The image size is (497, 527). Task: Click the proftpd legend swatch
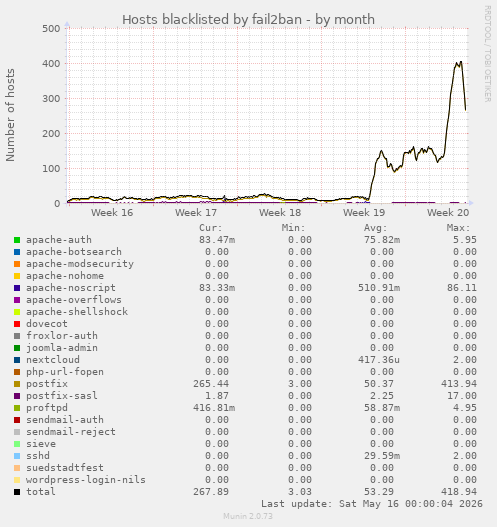tap(17, 408)
